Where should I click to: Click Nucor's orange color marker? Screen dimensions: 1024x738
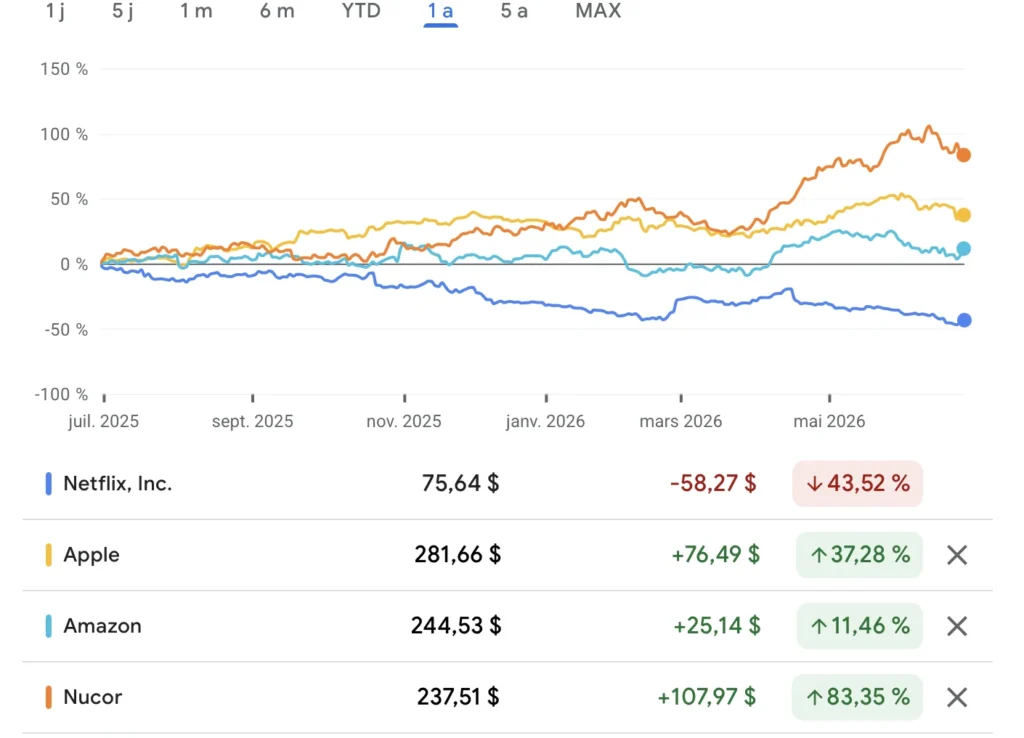(x=48, y=698)
